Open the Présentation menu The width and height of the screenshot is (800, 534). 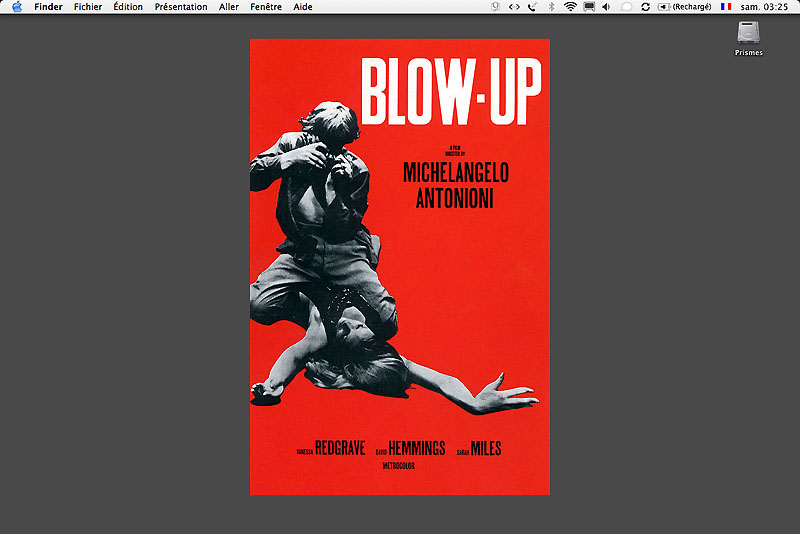click(181, 7)
